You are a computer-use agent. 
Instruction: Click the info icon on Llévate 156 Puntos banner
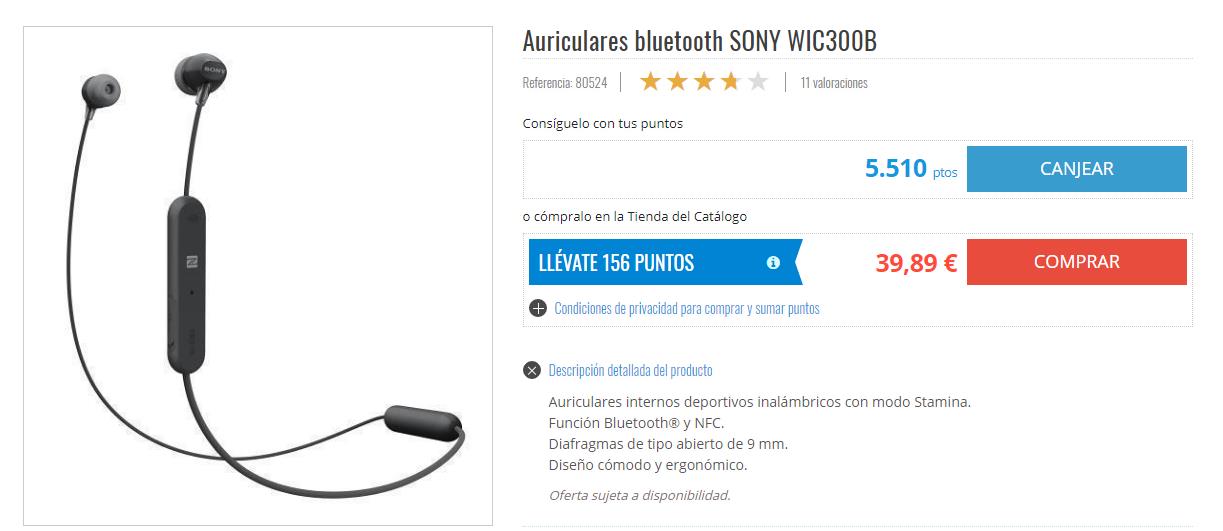click(773, 263)
